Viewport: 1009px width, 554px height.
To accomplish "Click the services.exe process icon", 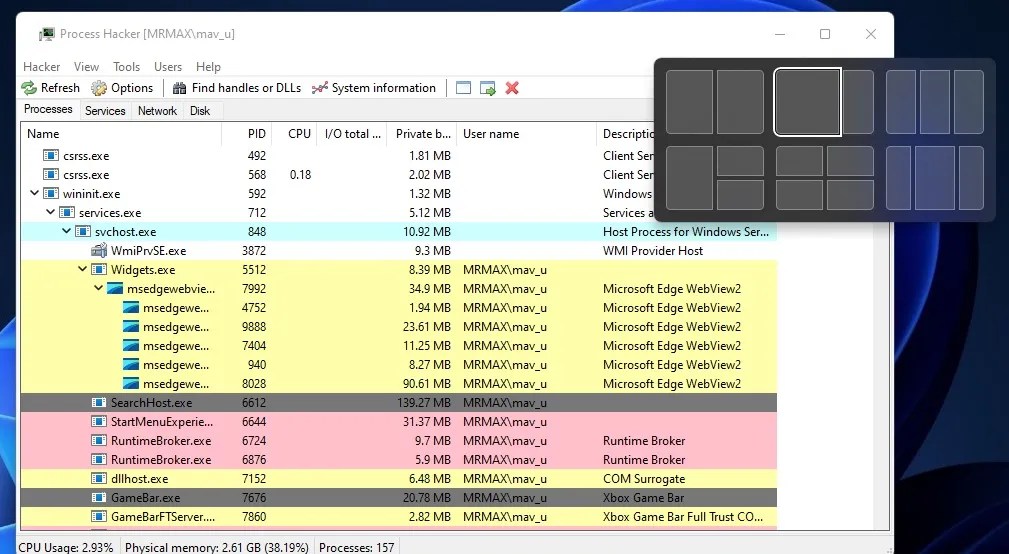I will point(67,212).
